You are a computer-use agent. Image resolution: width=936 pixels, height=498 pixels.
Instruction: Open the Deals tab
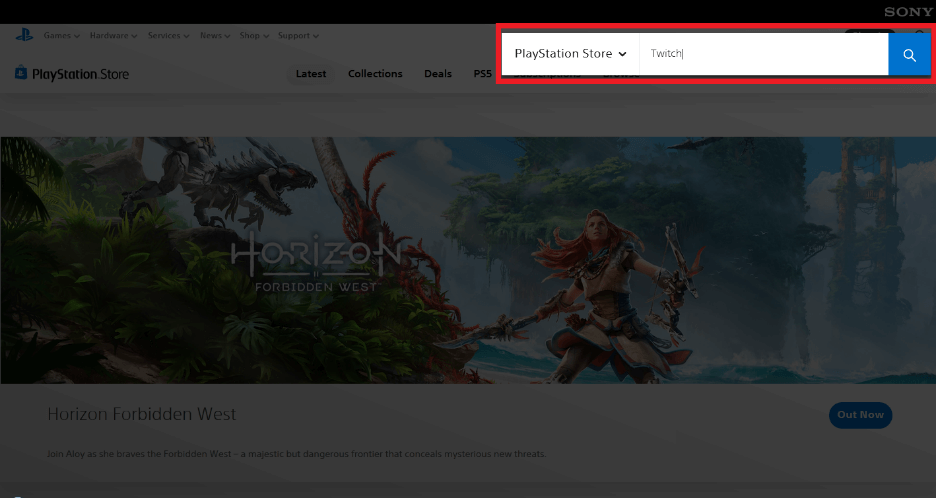point(438,74)
